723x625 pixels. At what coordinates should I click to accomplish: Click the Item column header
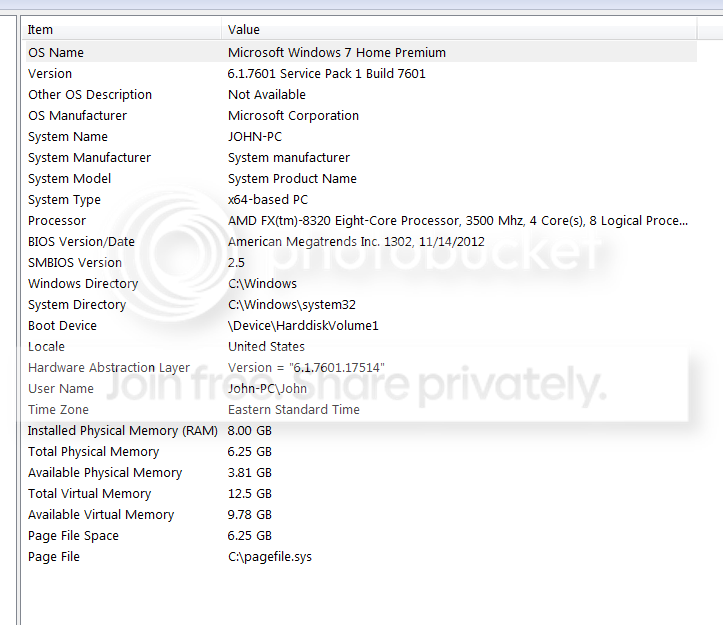click(40, 30)
